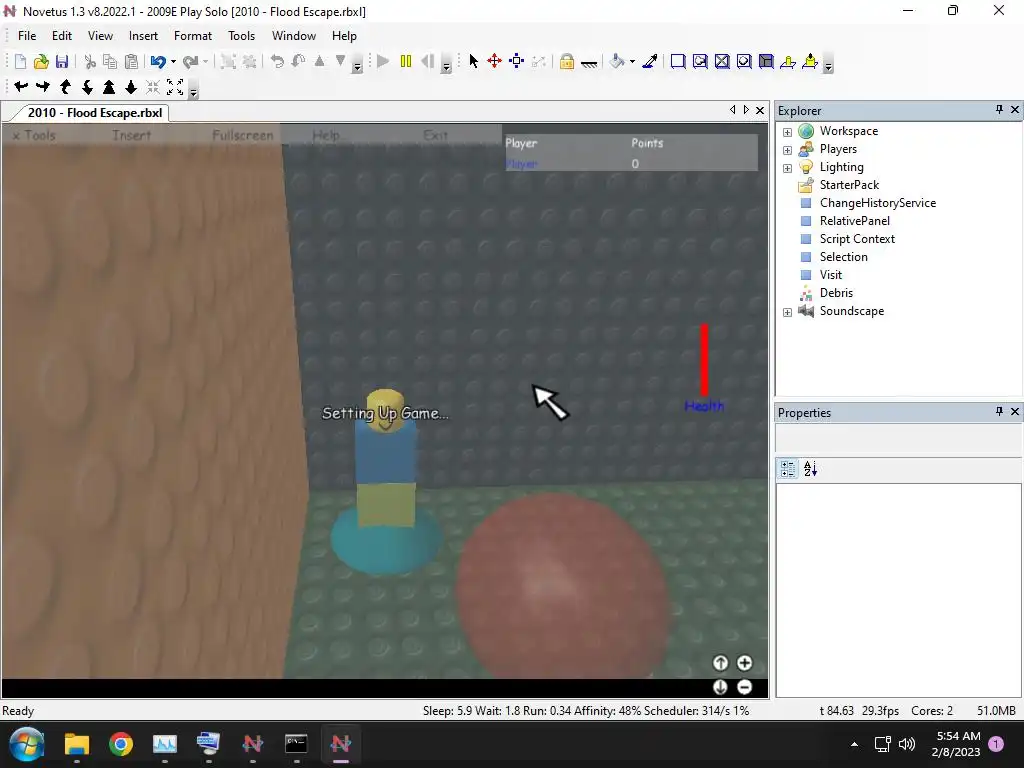Click the Zoom Extents expand-arrows icon
The height and width of the screenshot is (768, 1024).
tap(175, 86)
